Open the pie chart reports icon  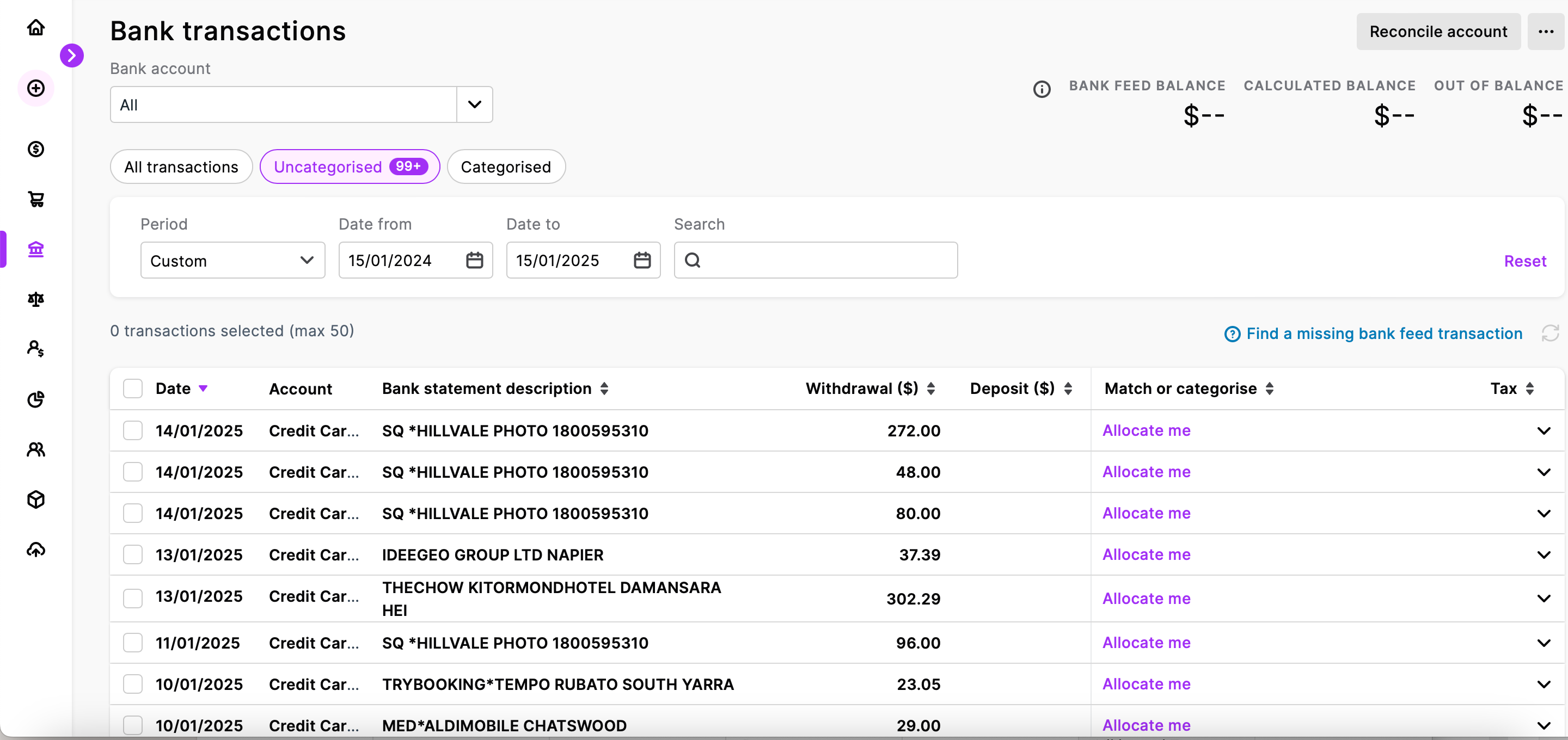pos(36,399)
